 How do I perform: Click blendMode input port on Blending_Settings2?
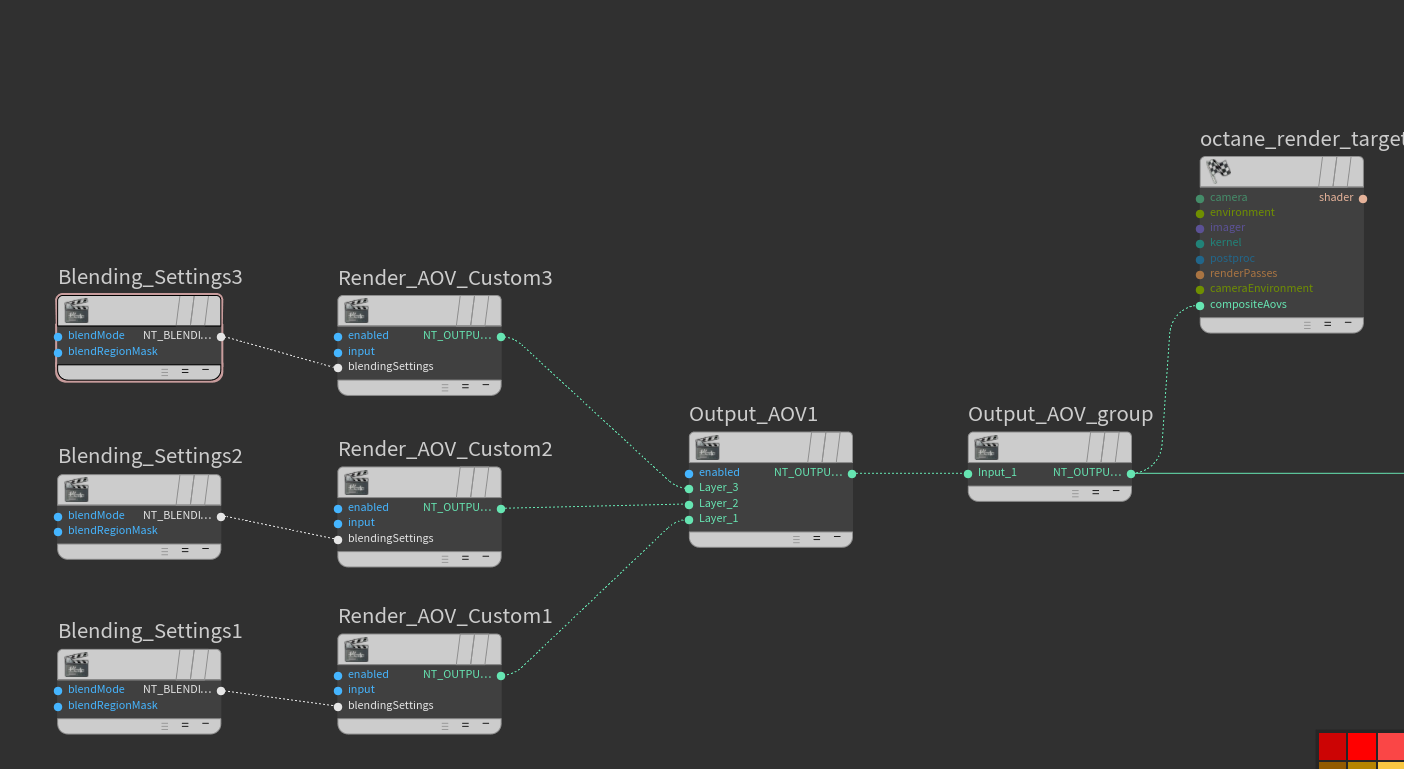coord(58,517)
